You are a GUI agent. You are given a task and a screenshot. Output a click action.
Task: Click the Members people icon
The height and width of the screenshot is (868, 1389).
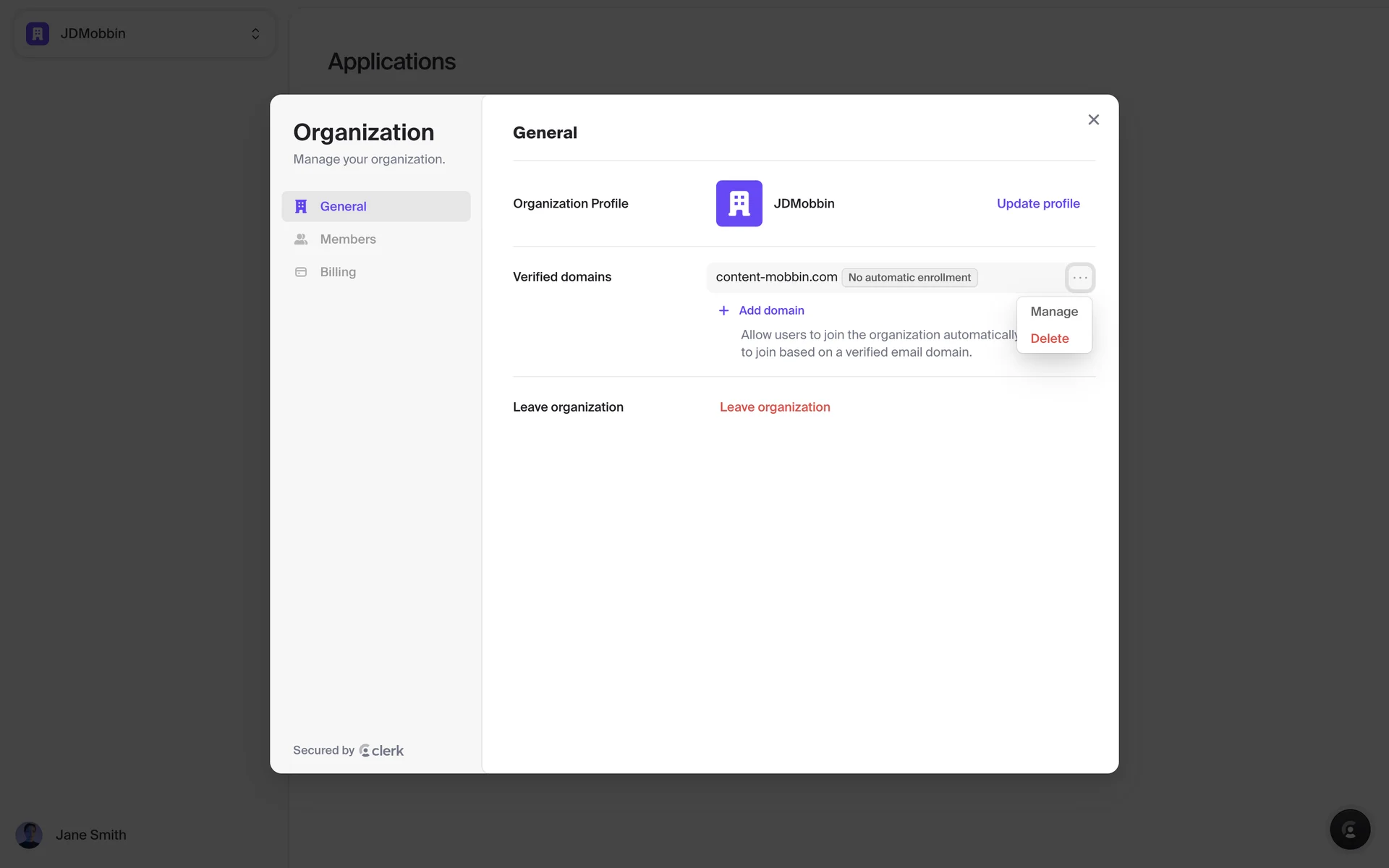pos(301,239)
